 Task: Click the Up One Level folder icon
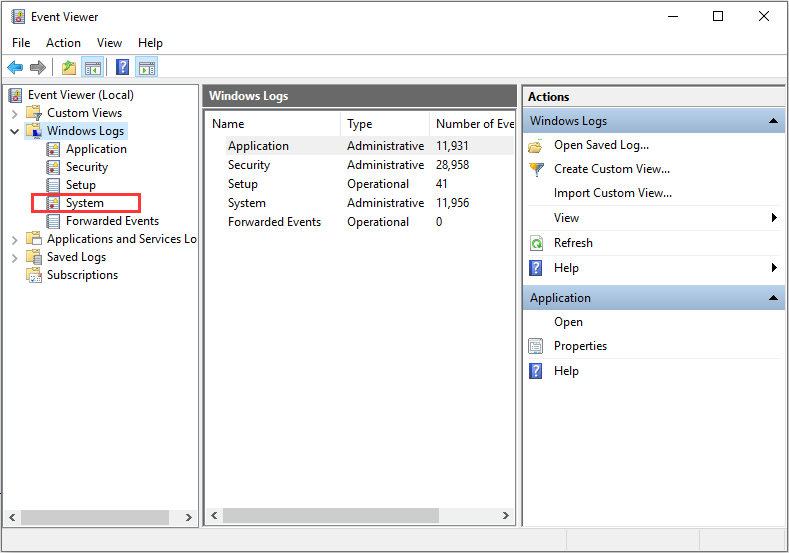68,68
